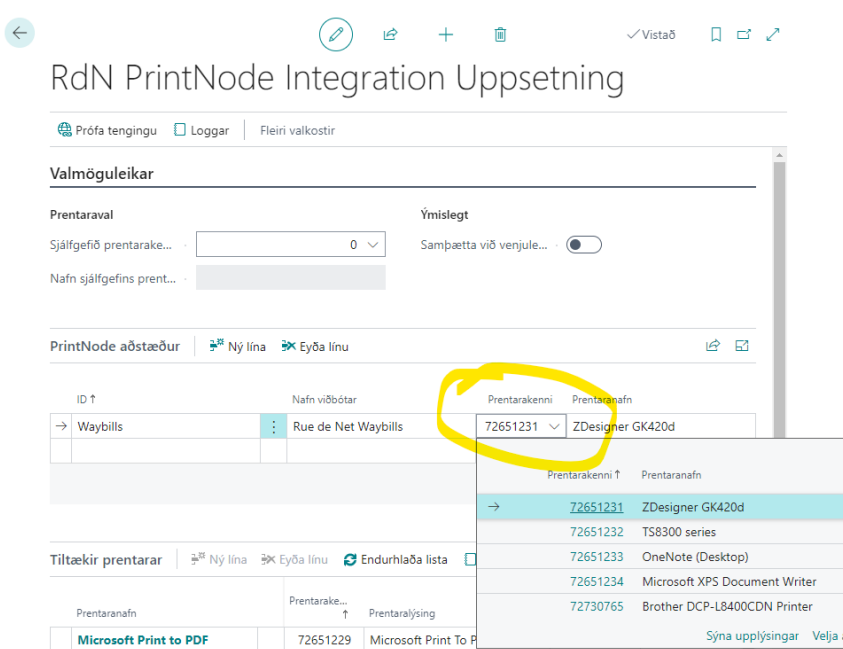Open page in new window icon
The width and height of the screenshot is (843, 649).
click(x=744, y=35)
